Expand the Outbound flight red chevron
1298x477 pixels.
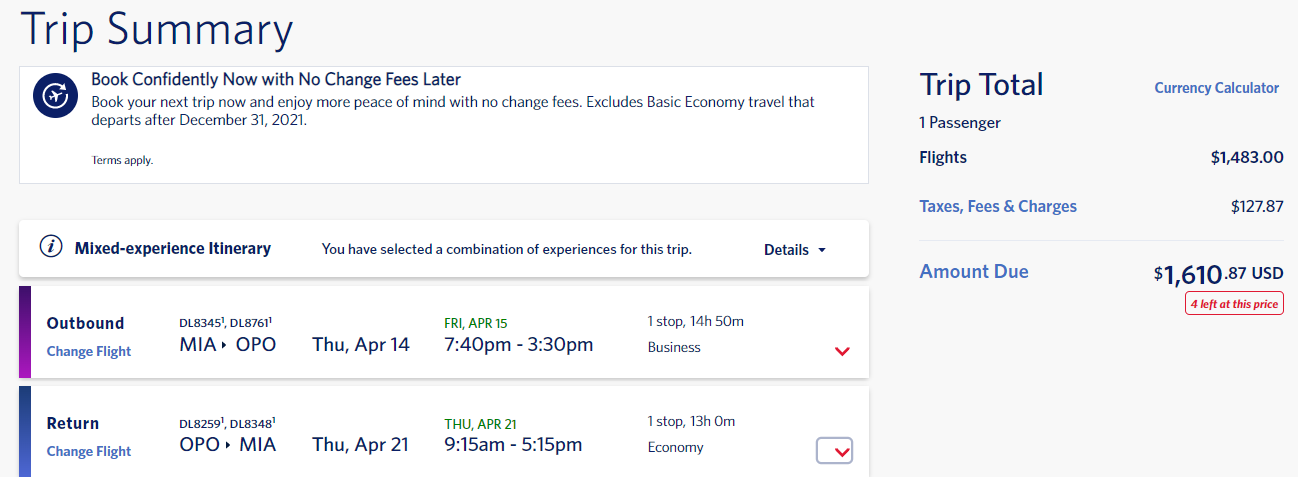842,351
